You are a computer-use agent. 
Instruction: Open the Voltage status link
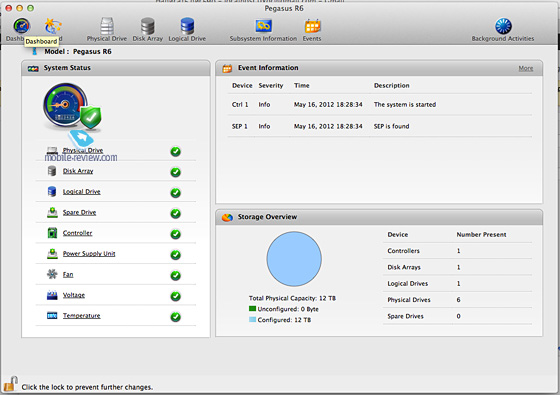pos(74,295)
